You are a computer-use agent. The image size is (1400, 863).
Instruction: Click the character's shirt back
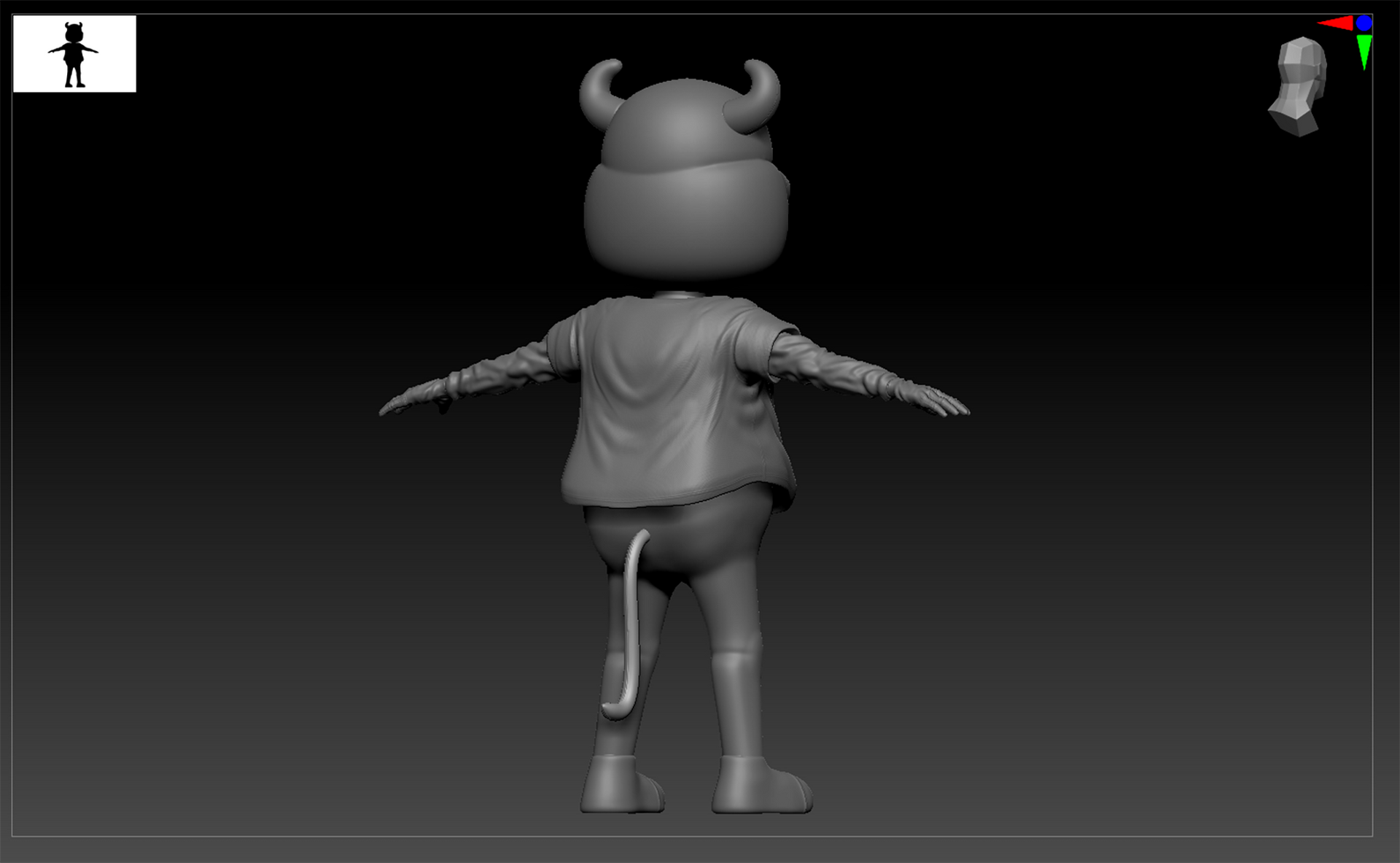[x=674, y=401]
